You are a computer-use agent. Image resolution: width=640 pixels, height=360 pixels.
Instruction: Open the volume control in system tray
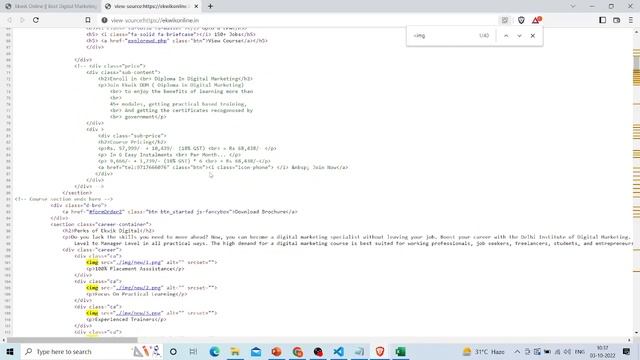pyautogui.click(x=567, y=351)
